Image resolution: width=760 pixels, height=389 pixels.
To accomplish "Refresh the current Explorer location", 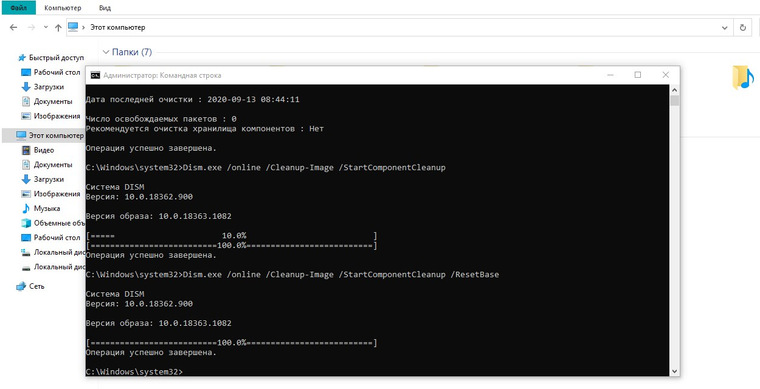I will (743, 28).
